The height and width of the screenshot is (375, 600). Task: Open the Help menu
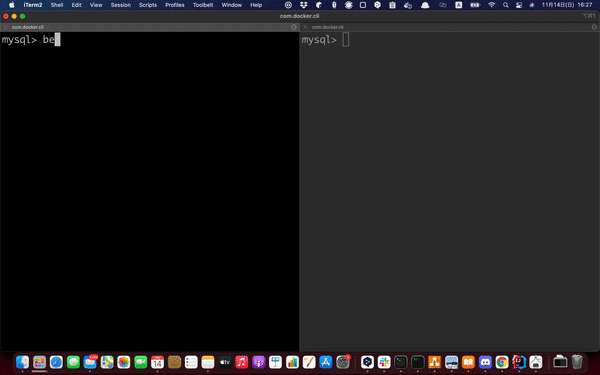256,5
